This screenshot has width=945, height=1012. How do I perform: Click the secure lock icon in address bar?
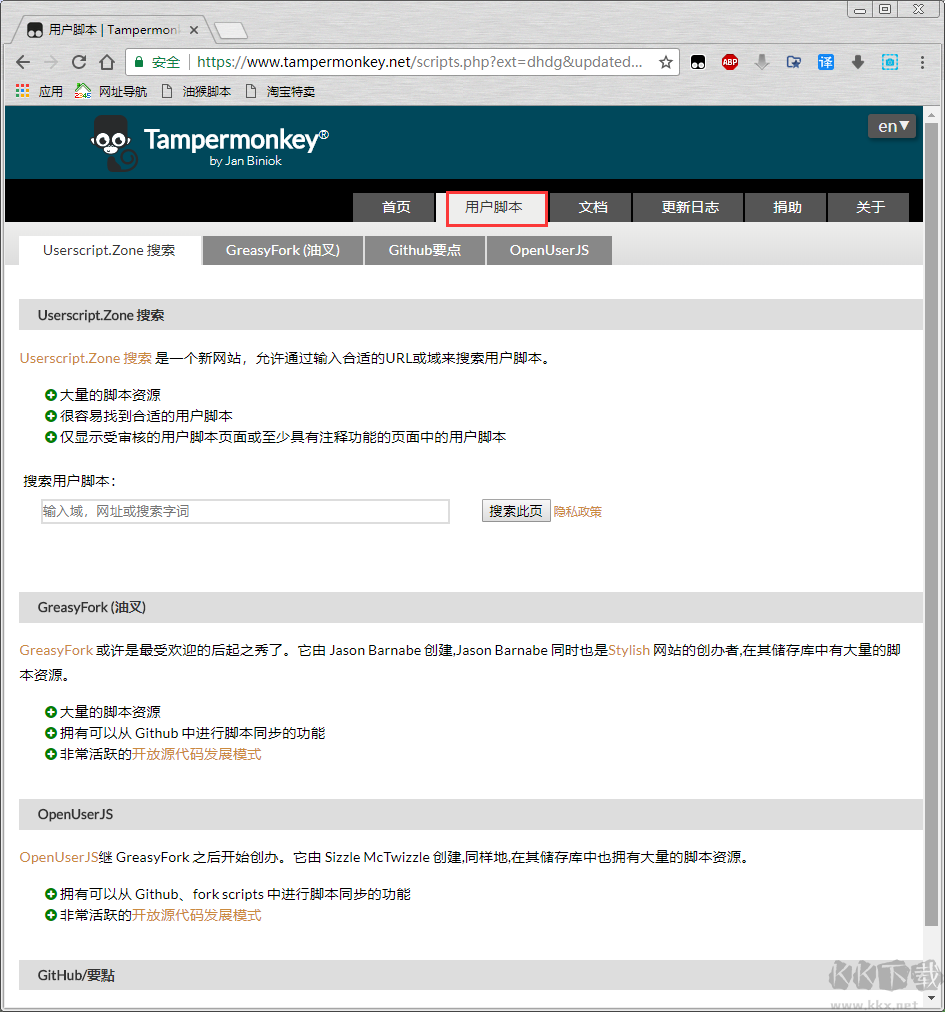click(x=138, y=62)
